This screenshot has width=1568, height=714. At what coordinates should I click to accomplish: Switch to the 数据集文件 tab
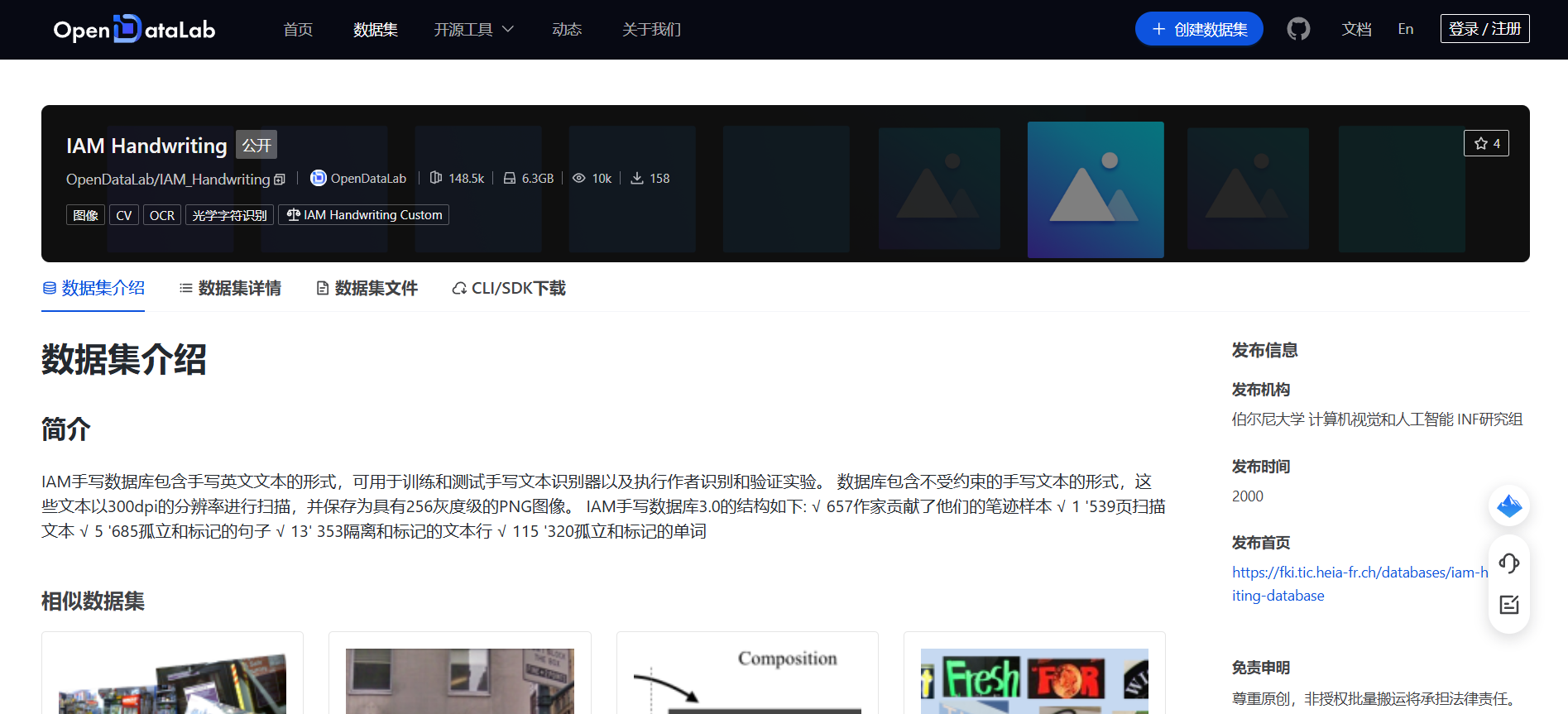(x=367, y=288)
